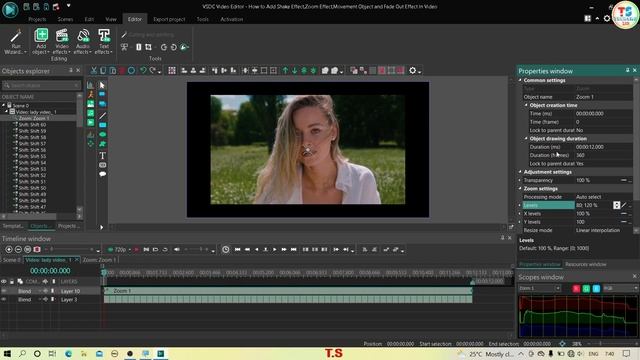Click the chart object icon in the vertical toolbar
640x360 pixels.
click(90, 85)
